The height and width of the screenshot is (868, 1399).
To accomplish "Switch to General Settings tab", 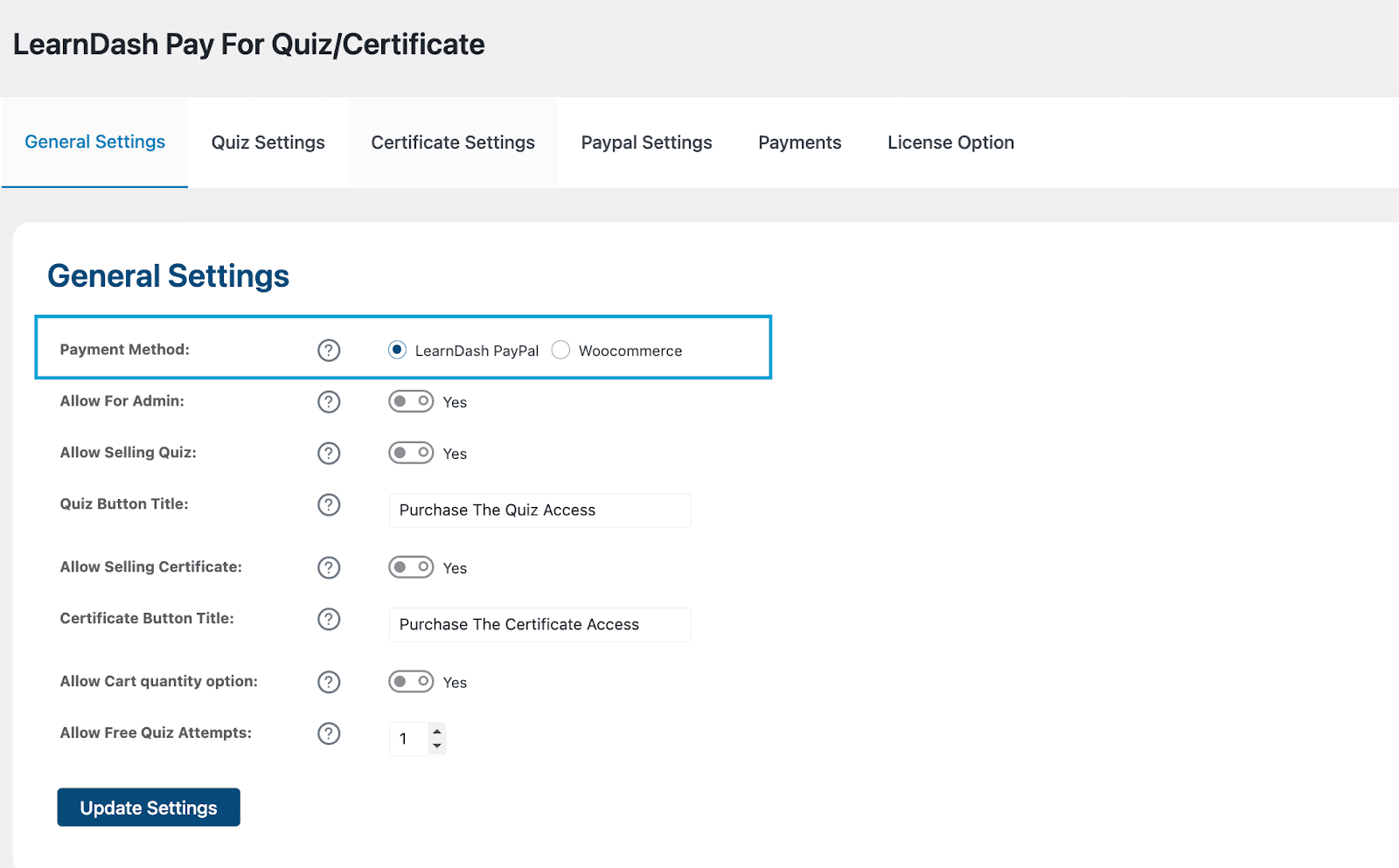I will click(x=94, y=142).
